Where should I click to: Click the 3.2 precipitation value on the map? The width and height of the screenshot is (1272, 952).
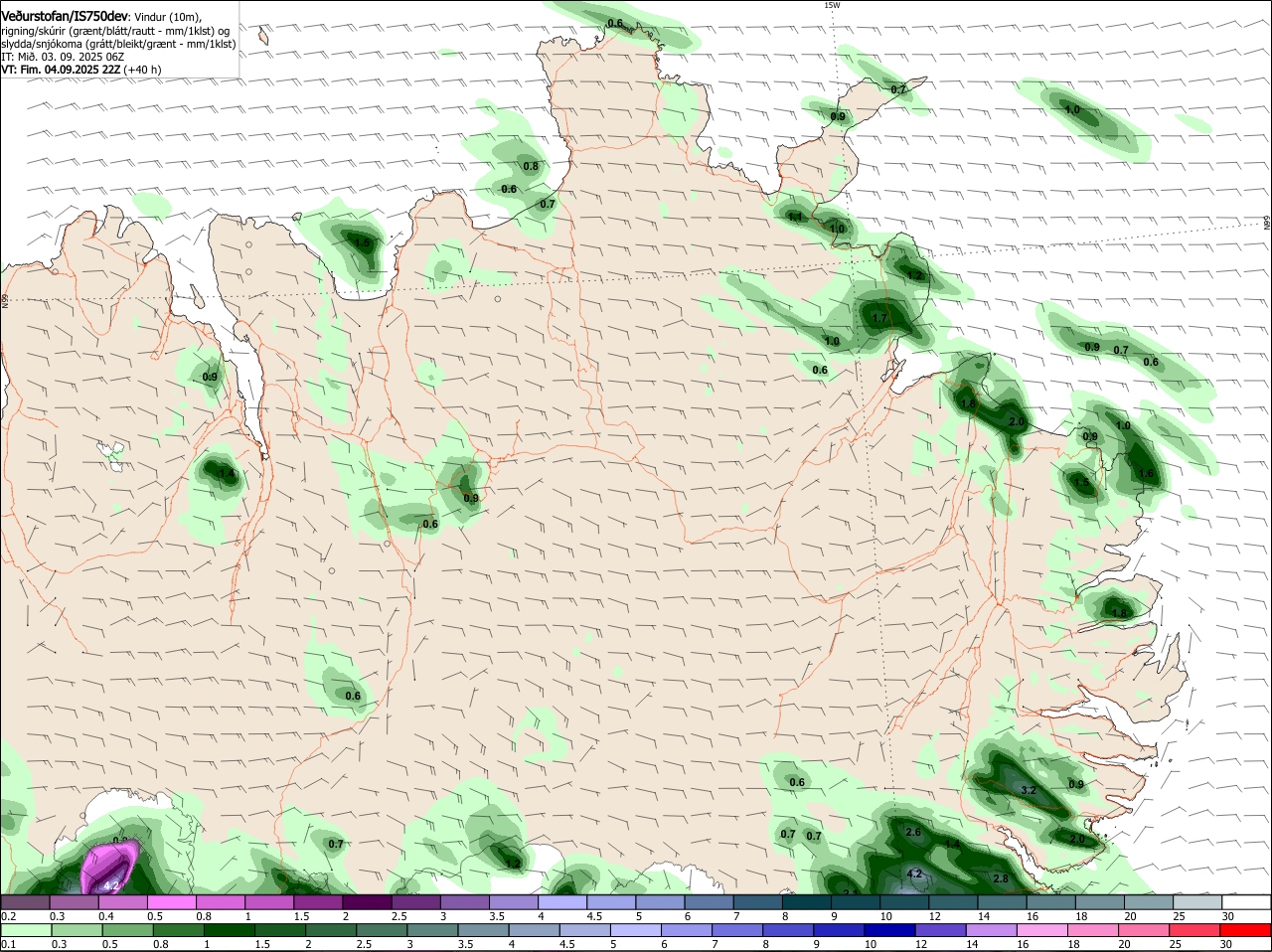[x=1029, y=790]
